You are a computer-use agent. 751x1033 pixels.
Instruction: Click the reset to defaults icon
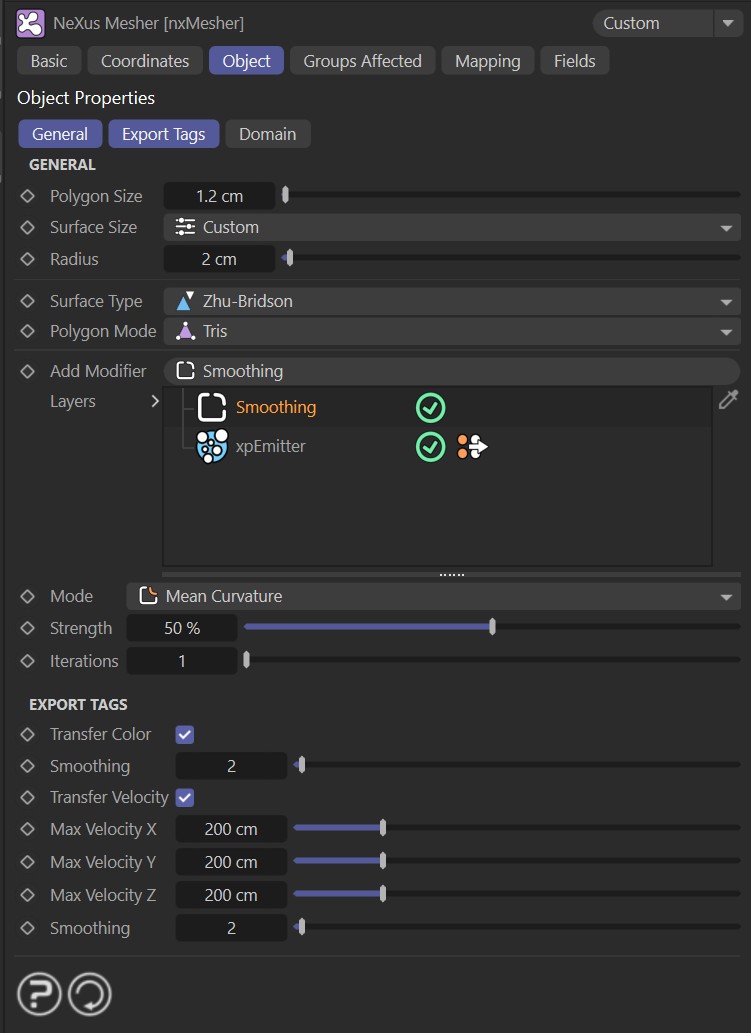tap(89, 994)
